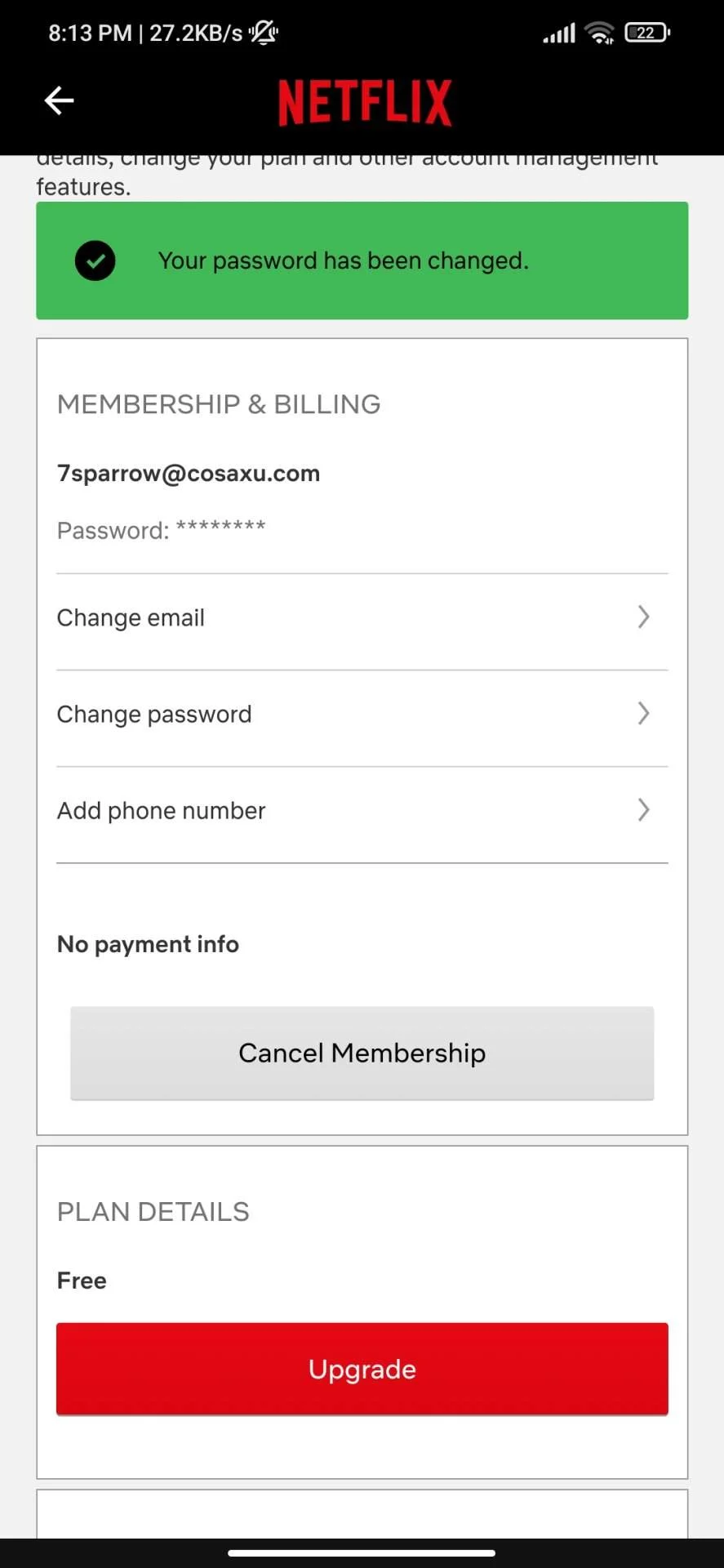
Task: Open the Add phone number chevron
Action: (x=643, y=809)
